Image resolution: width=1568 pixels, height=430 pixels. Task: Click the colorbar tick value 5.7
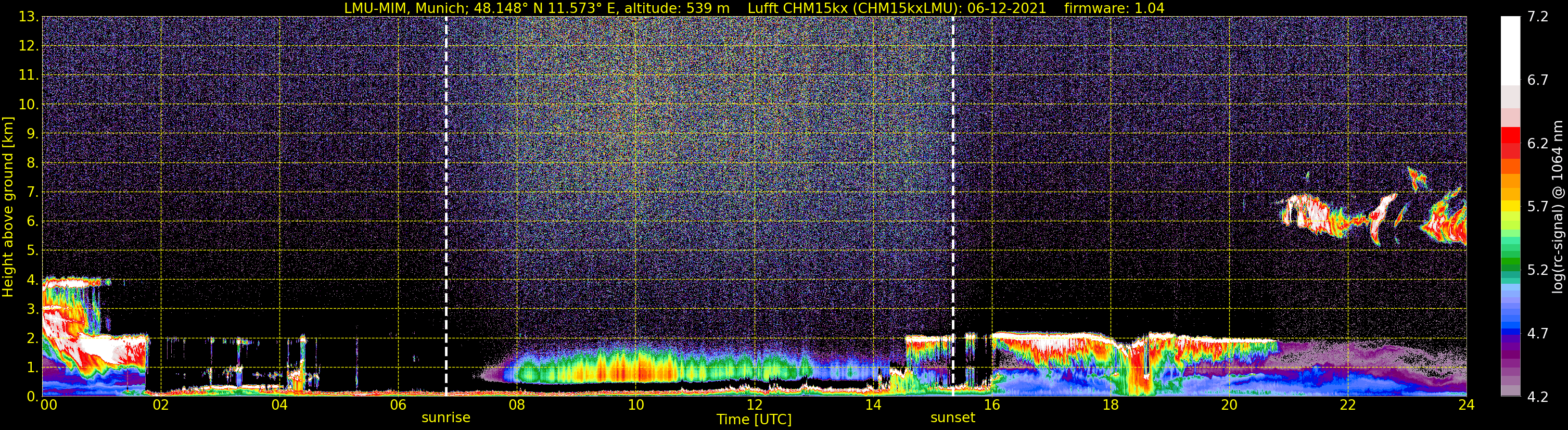click(1538, 207)
